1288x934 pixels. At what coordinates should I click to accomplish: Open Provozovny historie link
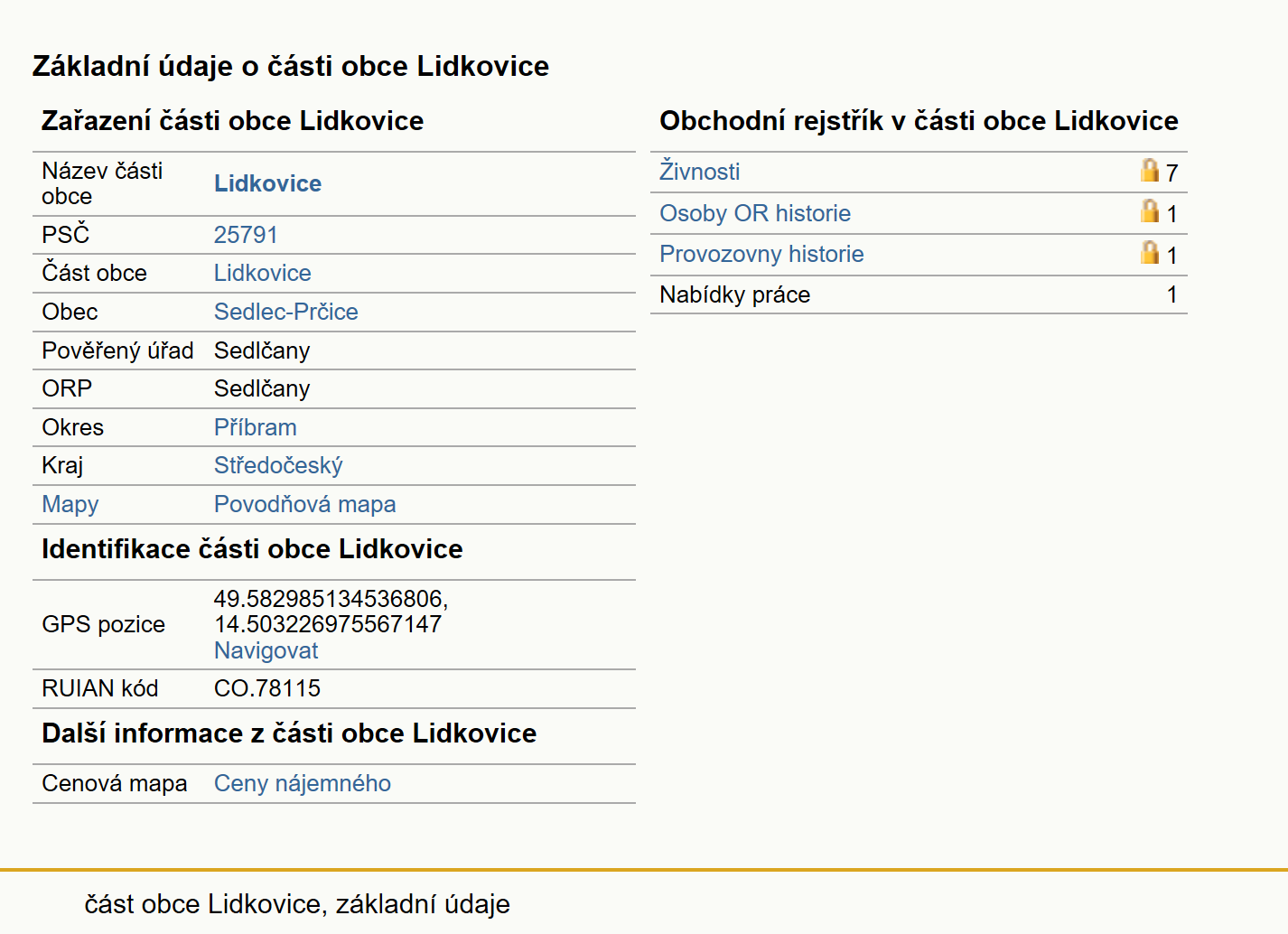coord(761,254)
